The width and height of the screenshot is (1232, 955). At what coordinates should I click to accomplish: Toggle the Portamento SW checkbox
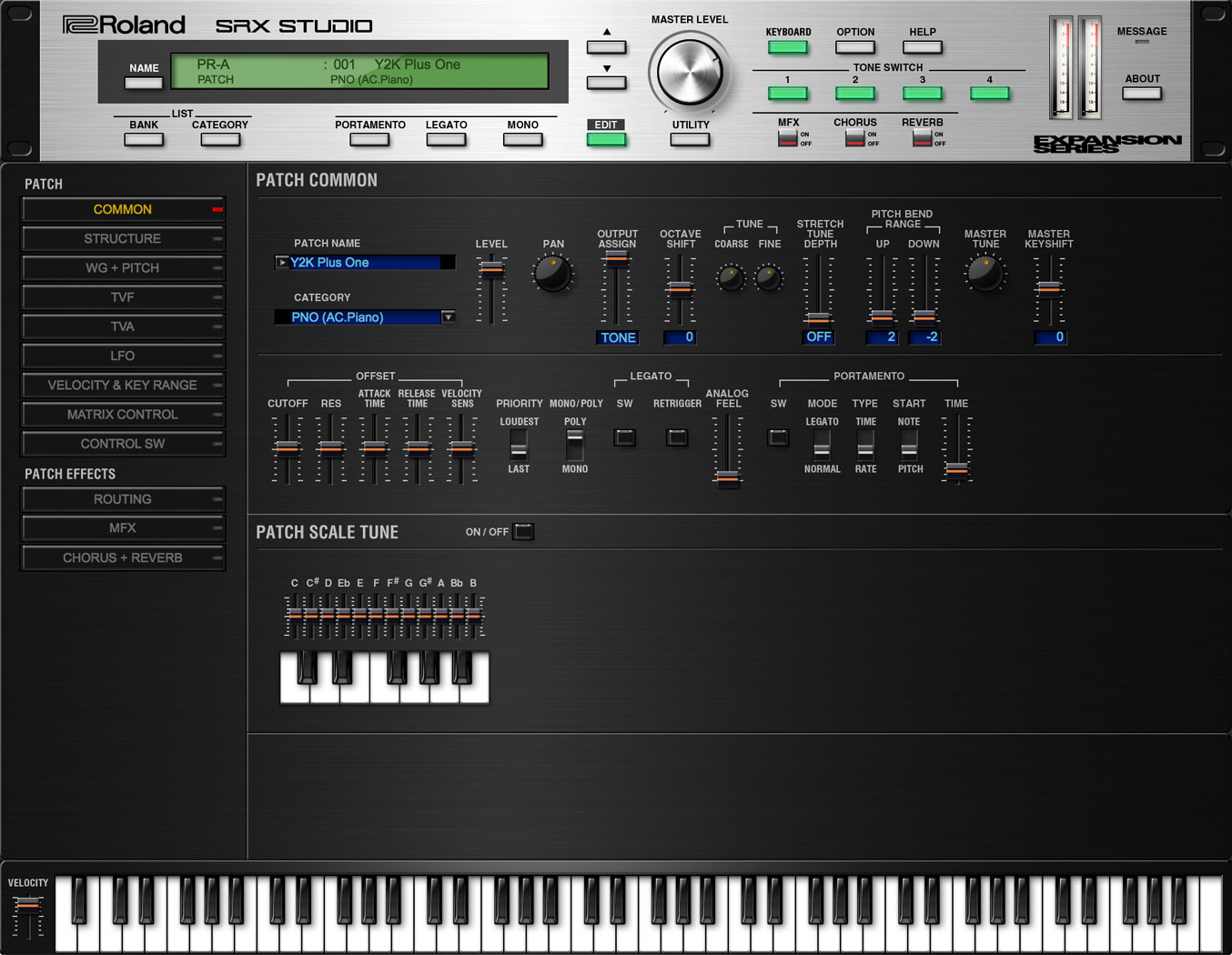(778, 437)
